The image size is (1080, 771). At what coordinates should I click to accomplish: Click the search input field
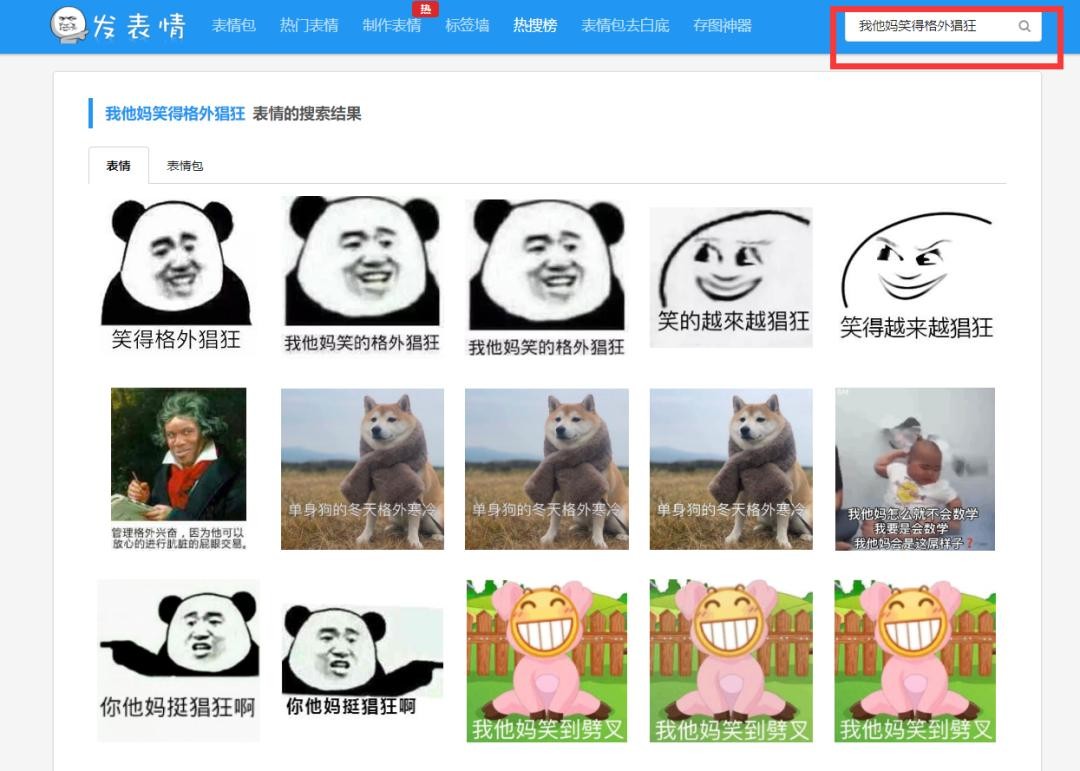click(x=930, y=27)
